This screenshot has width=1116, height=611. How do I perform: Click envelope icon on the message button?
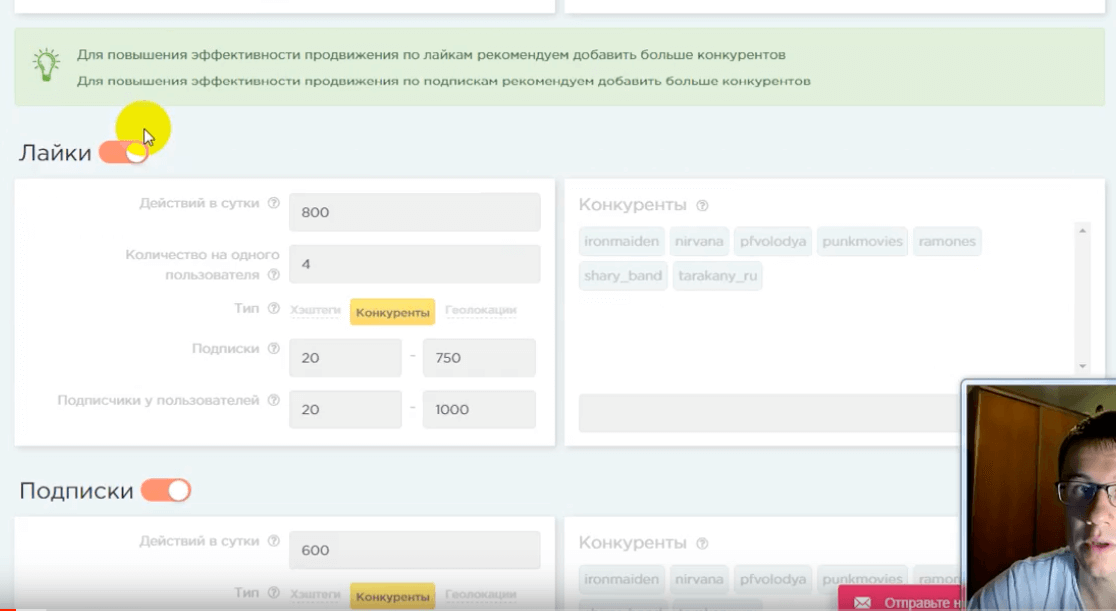pyautogui.click(x=862, y=603)
